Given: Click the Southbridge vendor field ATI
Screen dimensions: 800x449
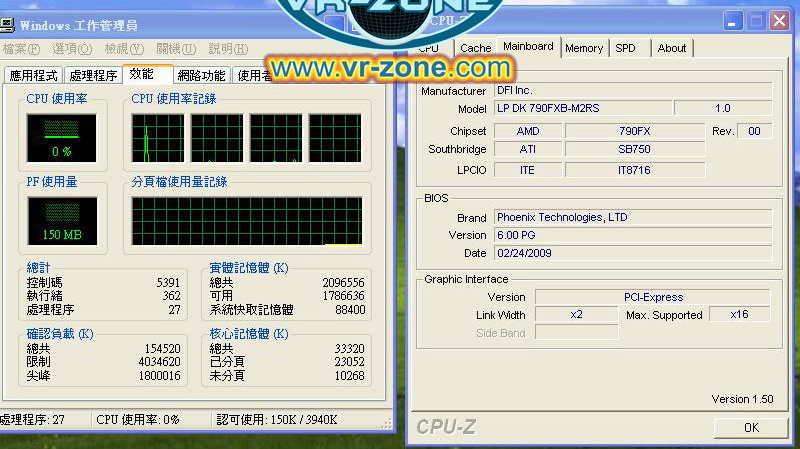Looking at the screenshot, I should coord(528,149).
